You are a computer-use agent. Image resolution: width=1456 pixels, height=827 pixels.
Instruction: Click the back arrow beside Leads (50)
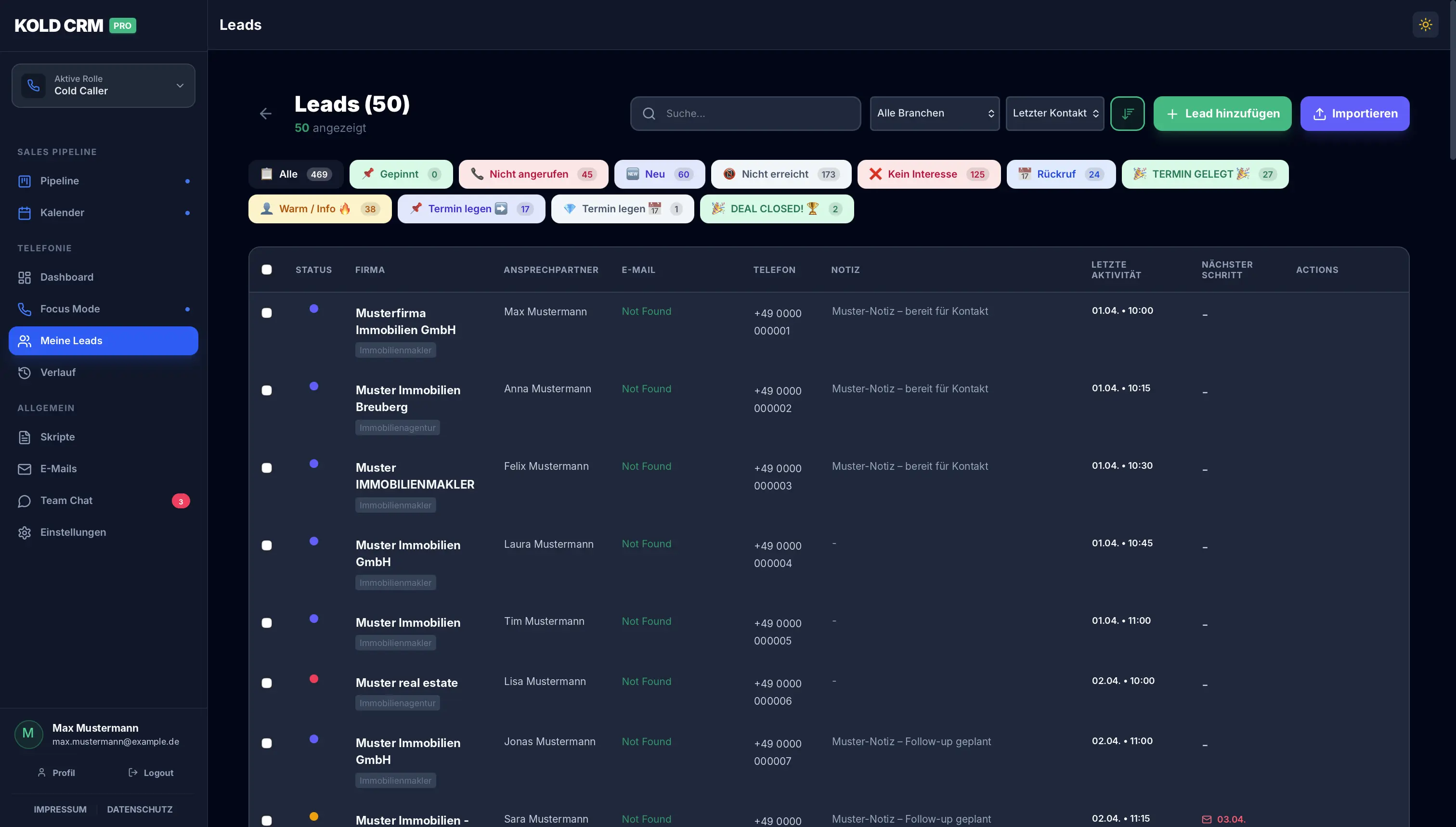265,114
